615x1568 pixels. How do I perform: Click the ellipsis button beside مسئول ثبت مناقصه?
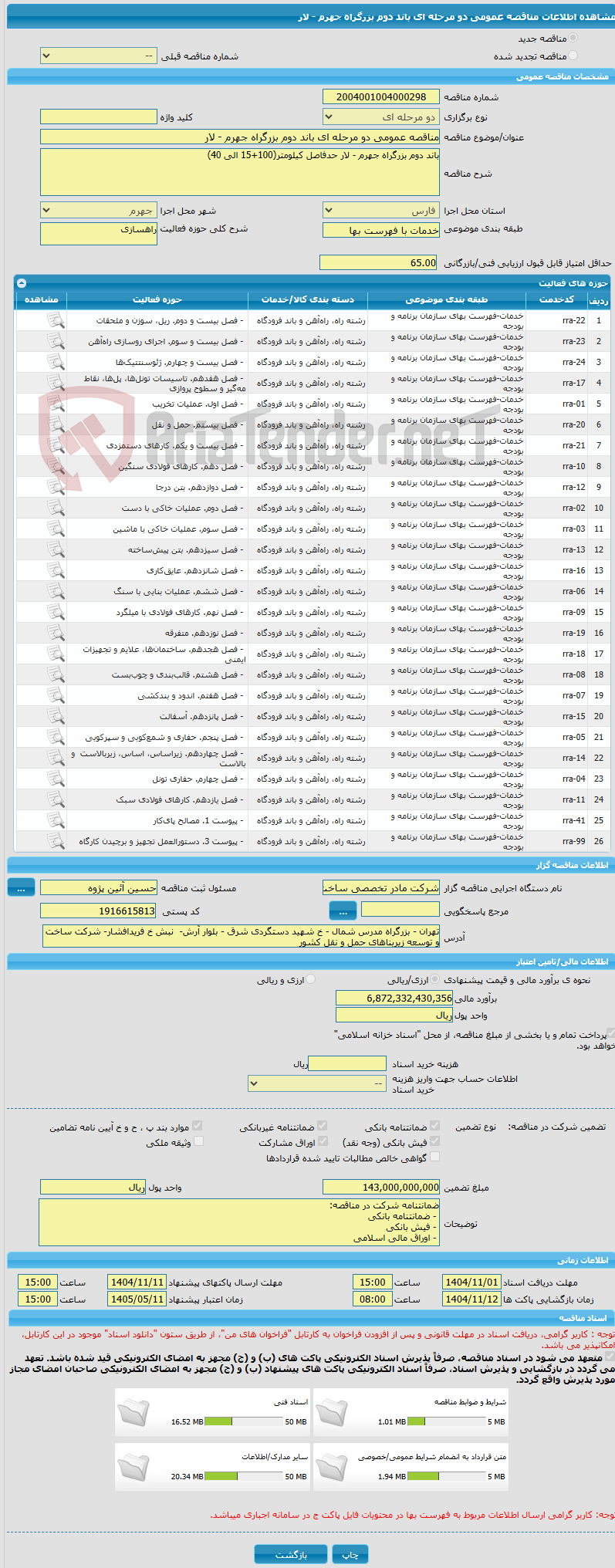point(21,888)
